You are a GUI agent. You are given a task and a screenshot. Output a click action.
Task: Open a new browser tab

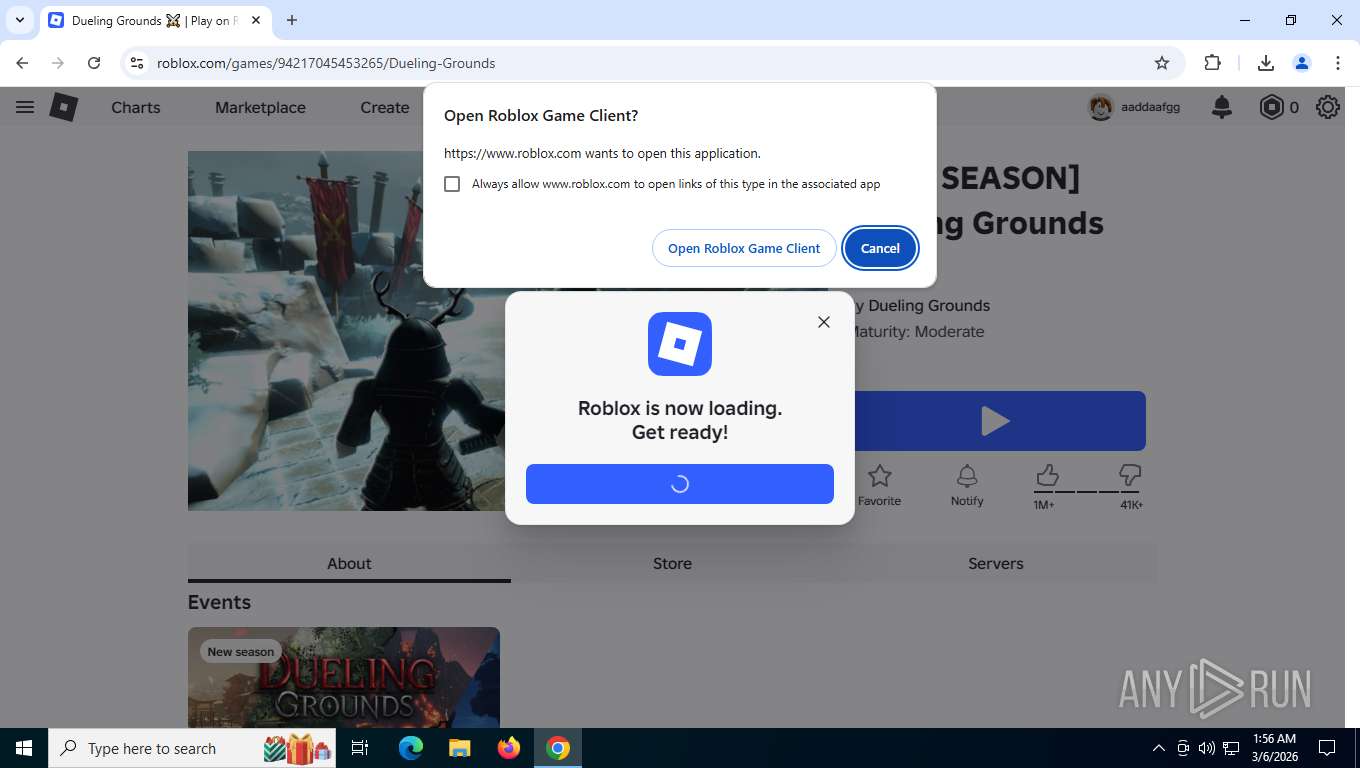(292, 20)
